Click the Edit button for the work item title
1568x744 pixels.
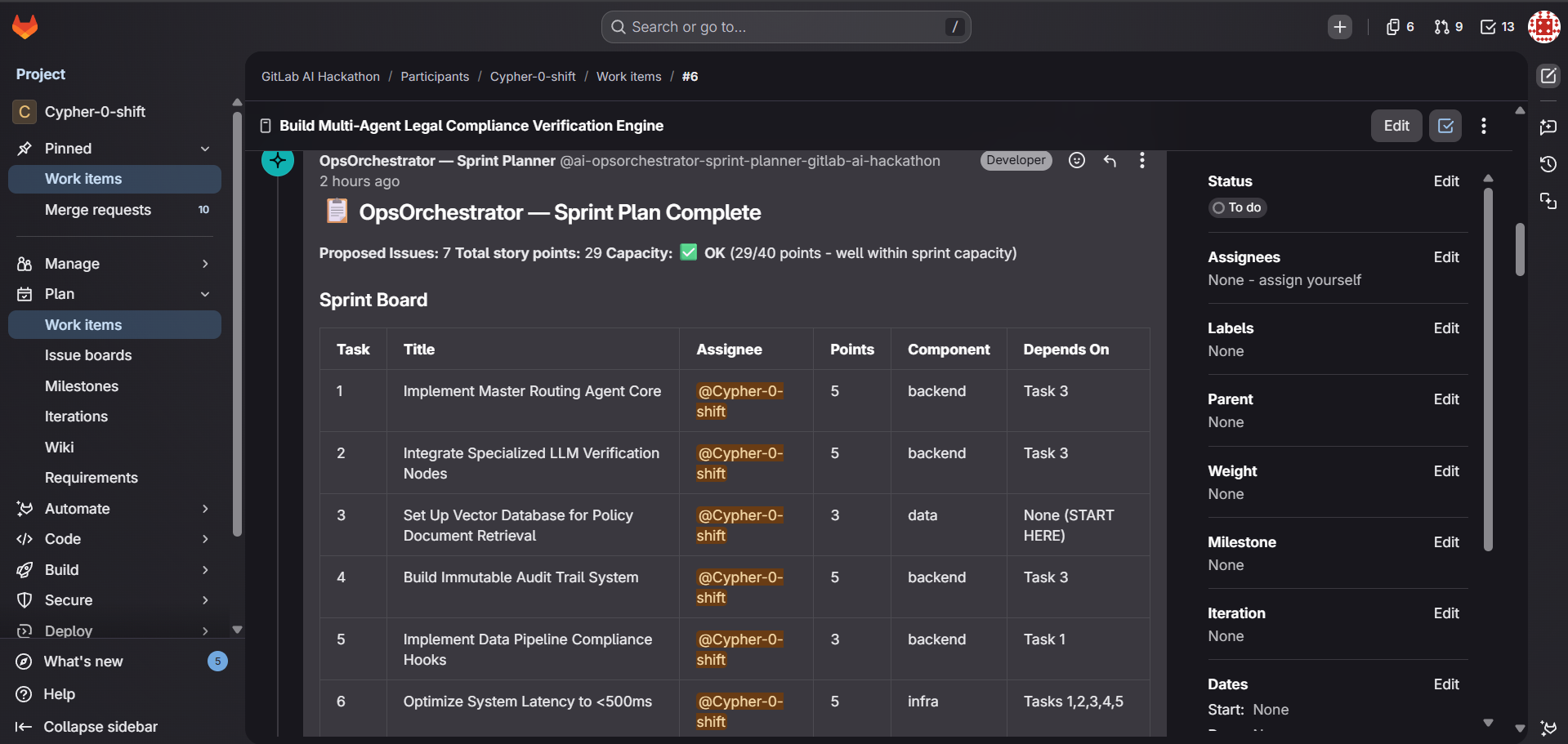(x=1396, y=126)
